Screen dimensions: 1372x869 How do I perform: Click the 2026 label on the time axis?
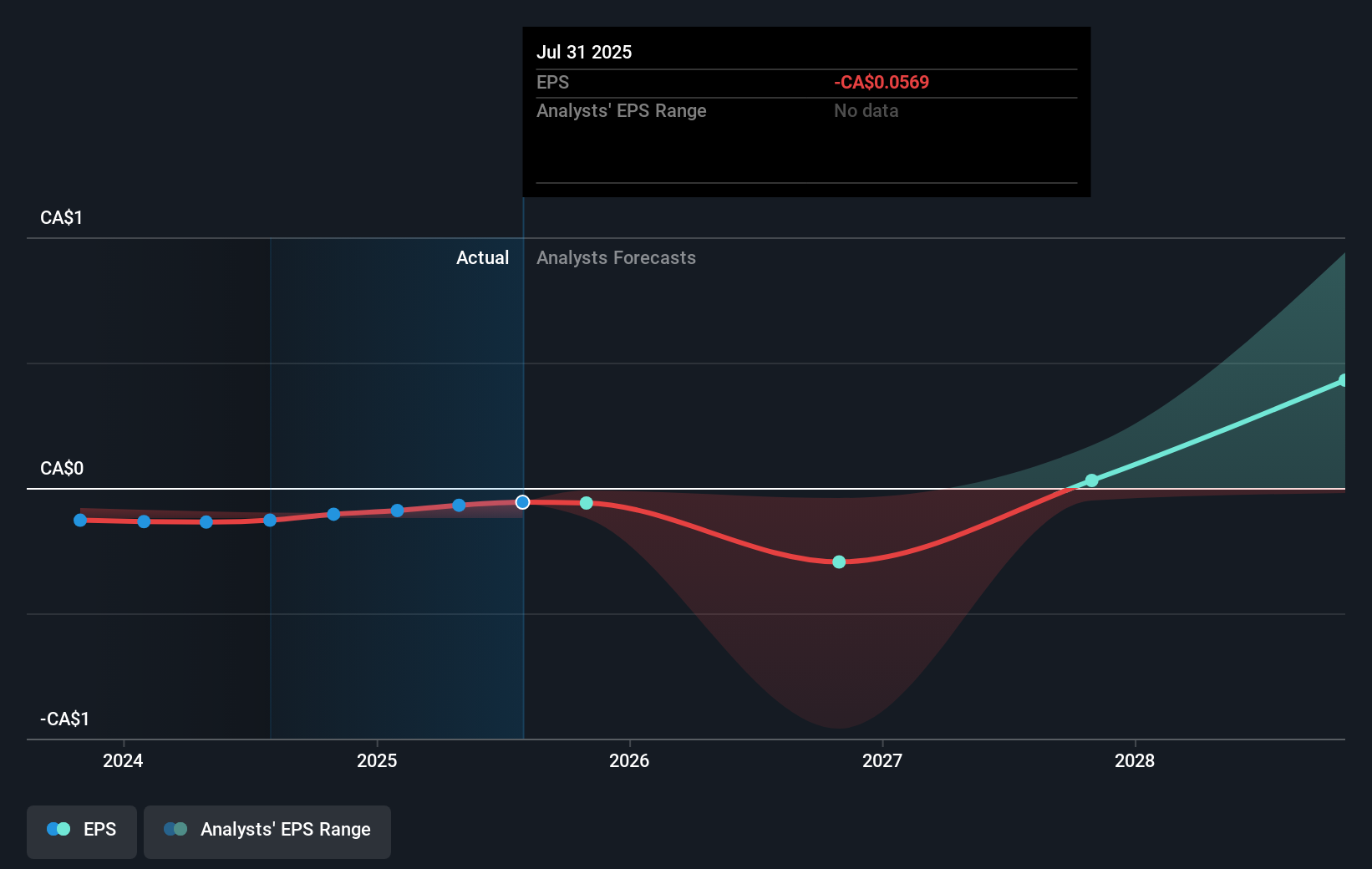tap(630, 761)
